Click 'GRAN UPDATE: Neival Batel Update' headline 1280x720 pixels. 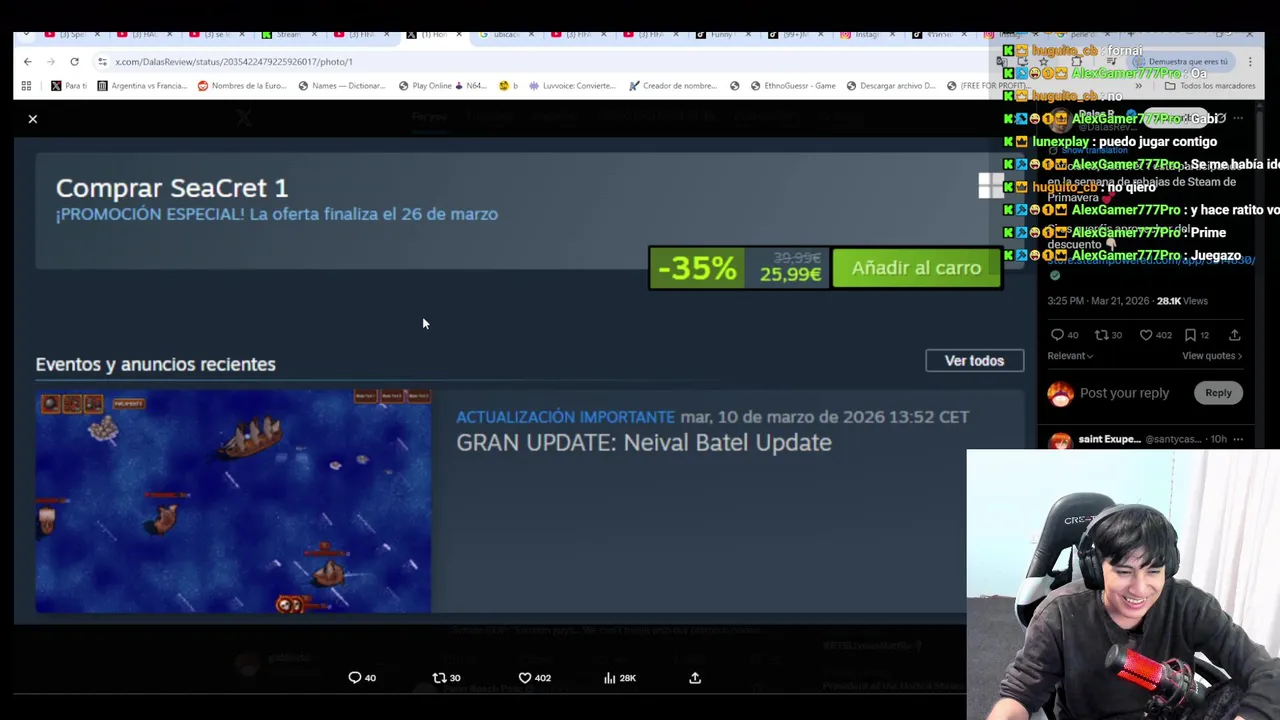[x=644, y=442]
